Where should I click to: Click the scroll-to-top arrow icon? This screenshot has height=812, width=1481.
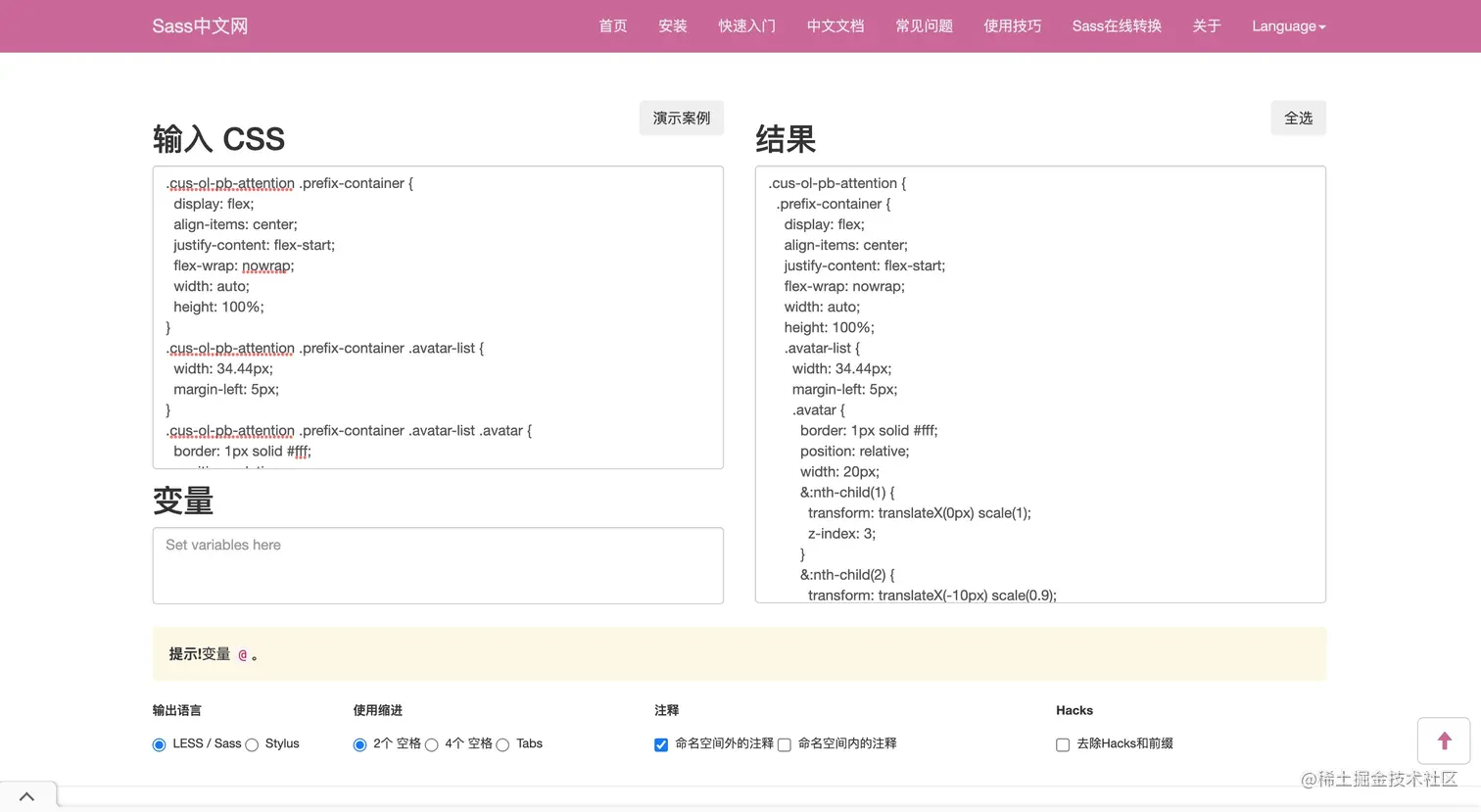(1444, 740)
